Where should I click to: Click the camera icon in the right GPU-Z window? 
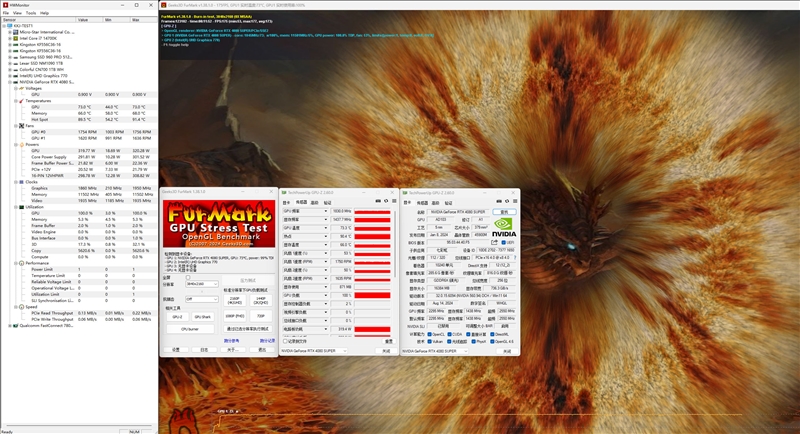498,201
